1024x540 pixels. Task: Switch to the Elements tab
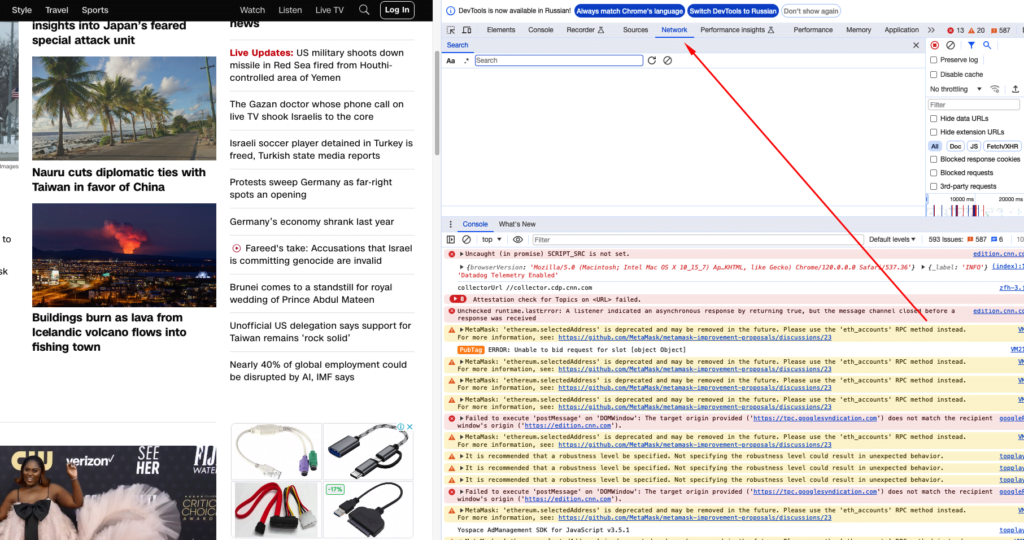point(501,30)
